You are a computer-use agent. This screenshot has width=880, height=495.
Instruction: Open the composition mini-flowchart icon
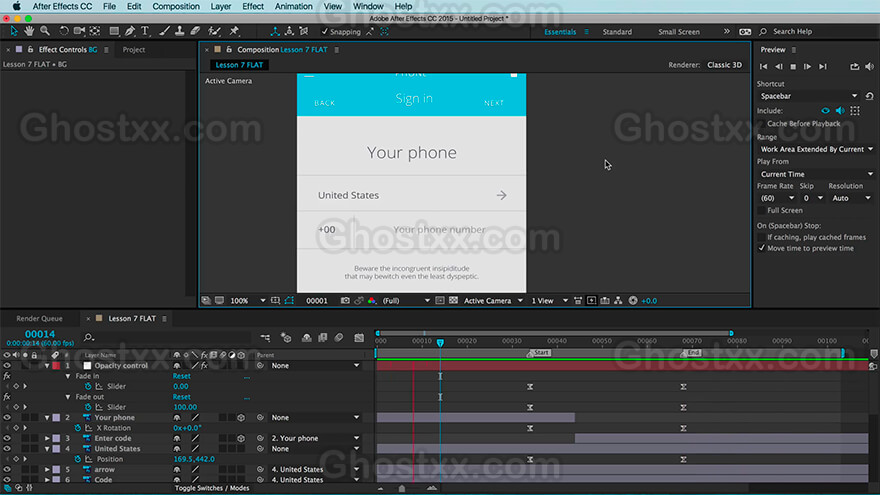[265, 337]
